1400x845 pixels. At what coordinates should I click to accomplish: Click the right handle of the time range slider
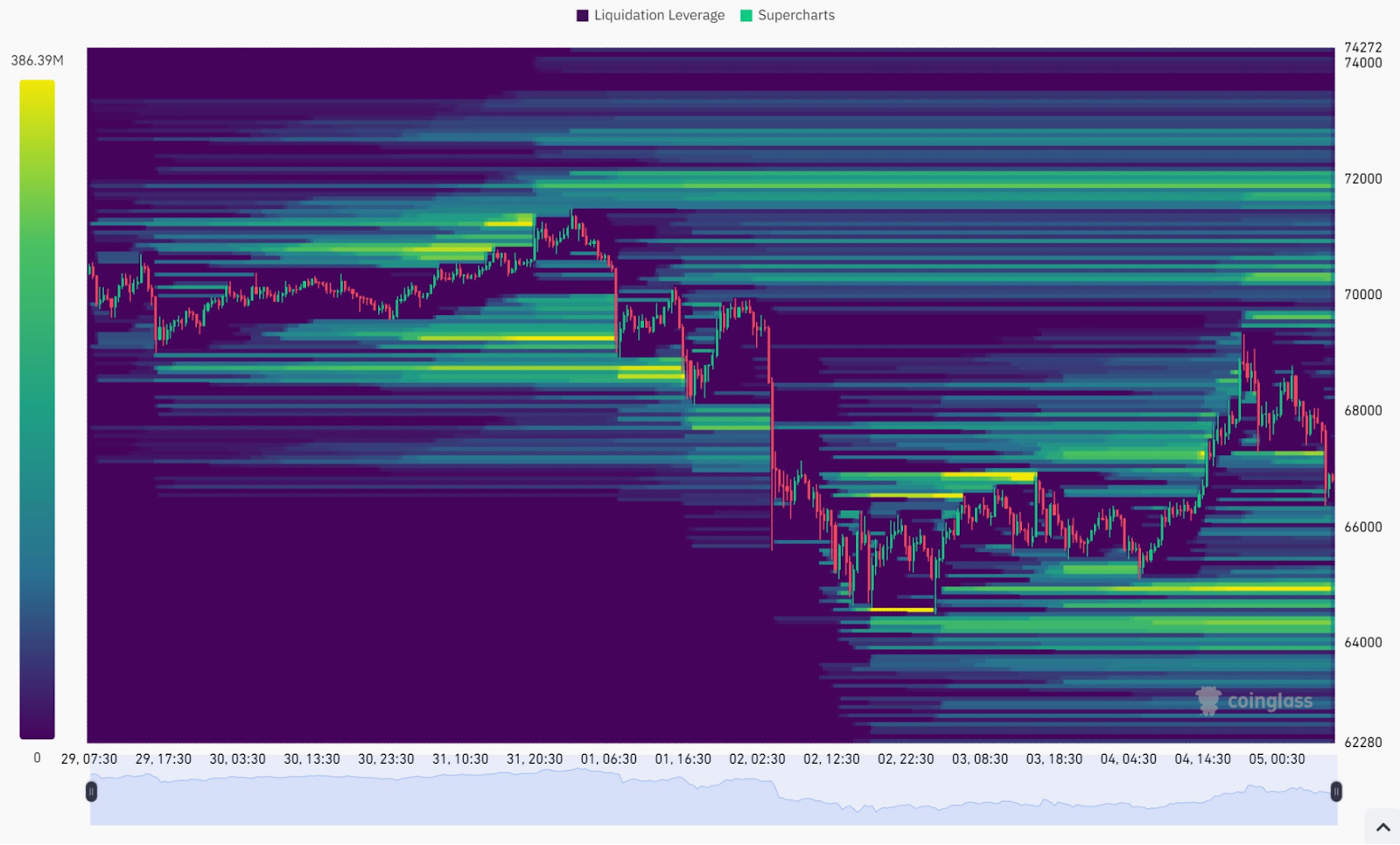1336,792
